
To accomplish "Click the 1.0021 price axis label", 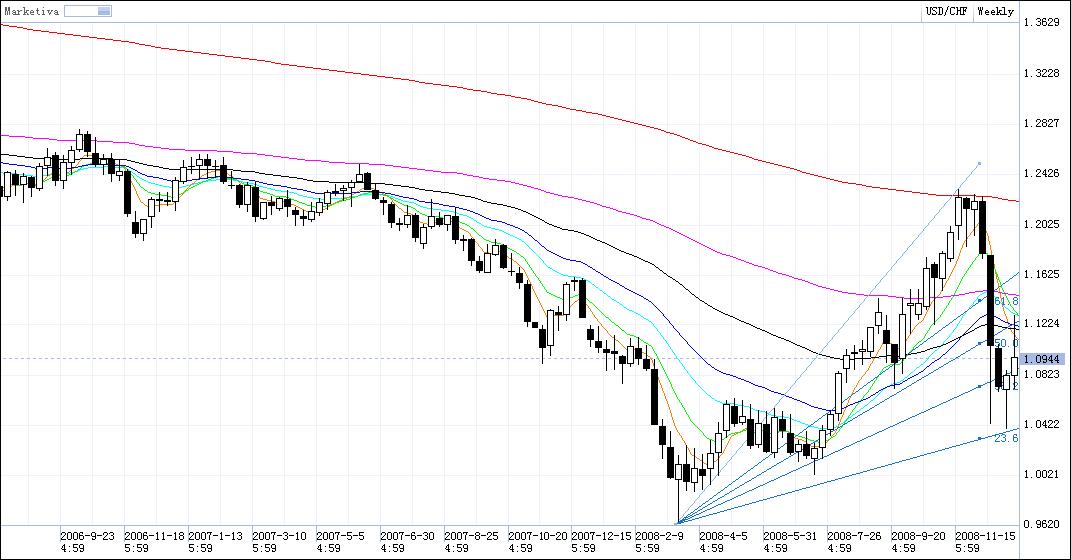I will click(1042, 475).
